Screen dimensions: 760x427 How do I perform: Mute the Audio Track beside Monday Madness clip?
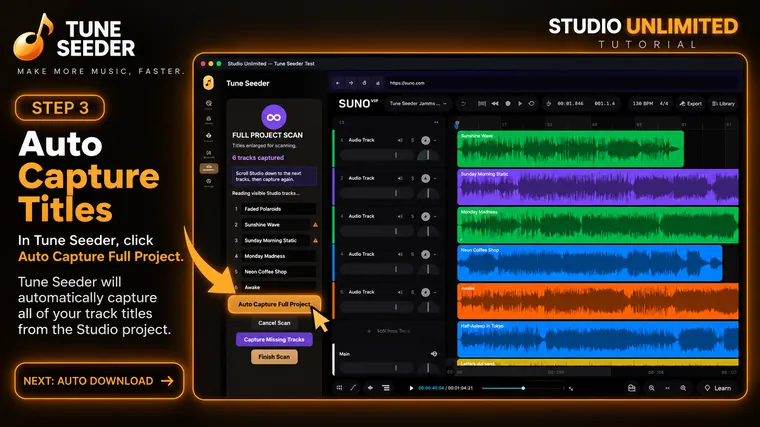(x=400, y=216)
